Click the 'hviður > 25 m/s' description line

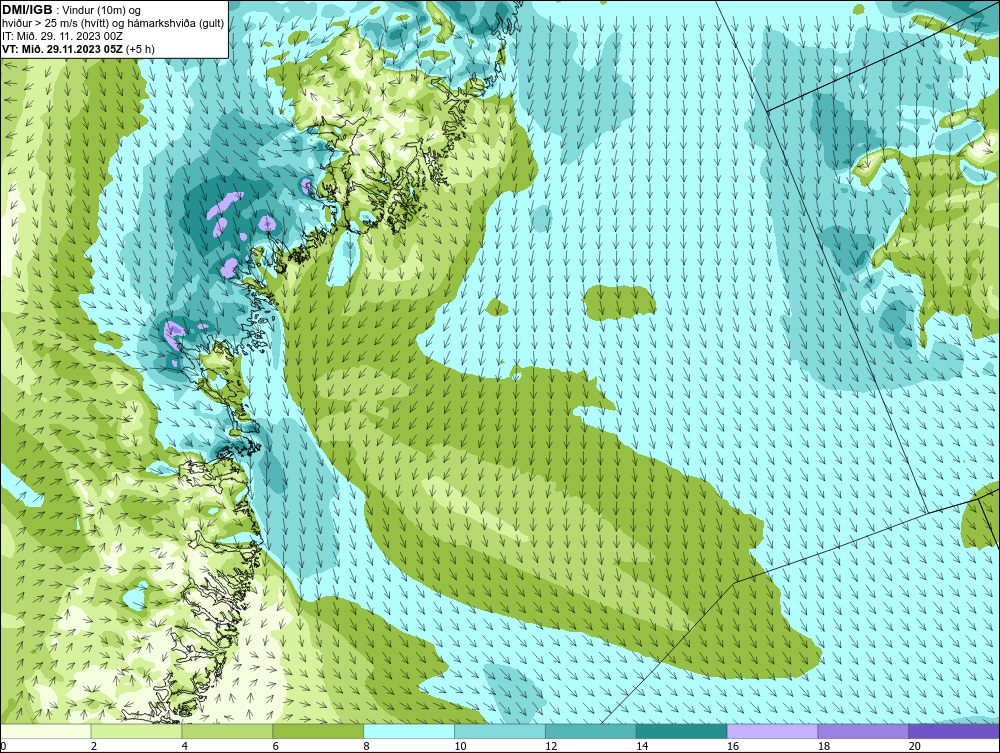114,23
